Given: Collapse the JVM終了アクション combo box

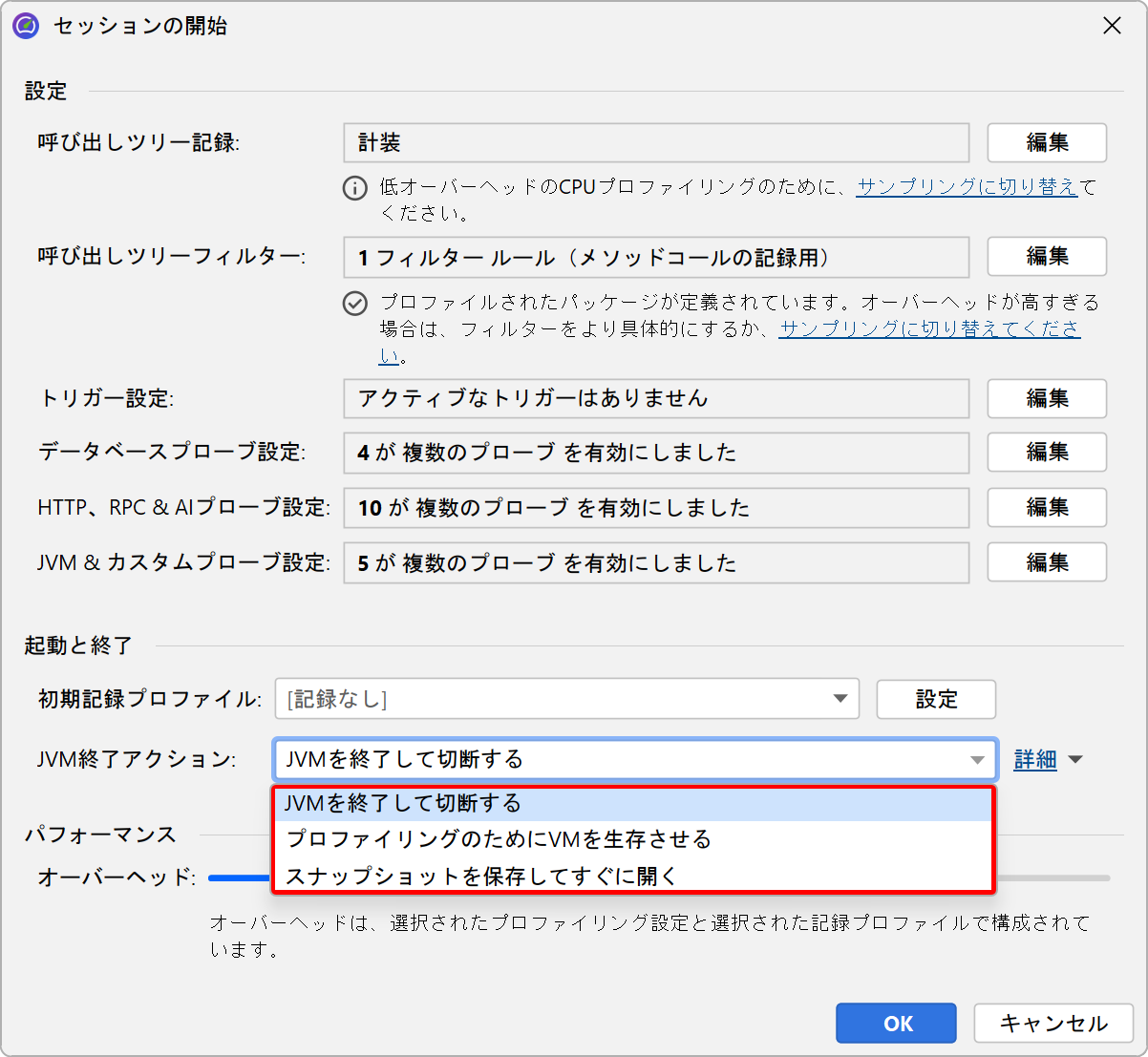Looking at the screenshot, I should (x=977, y=760).
